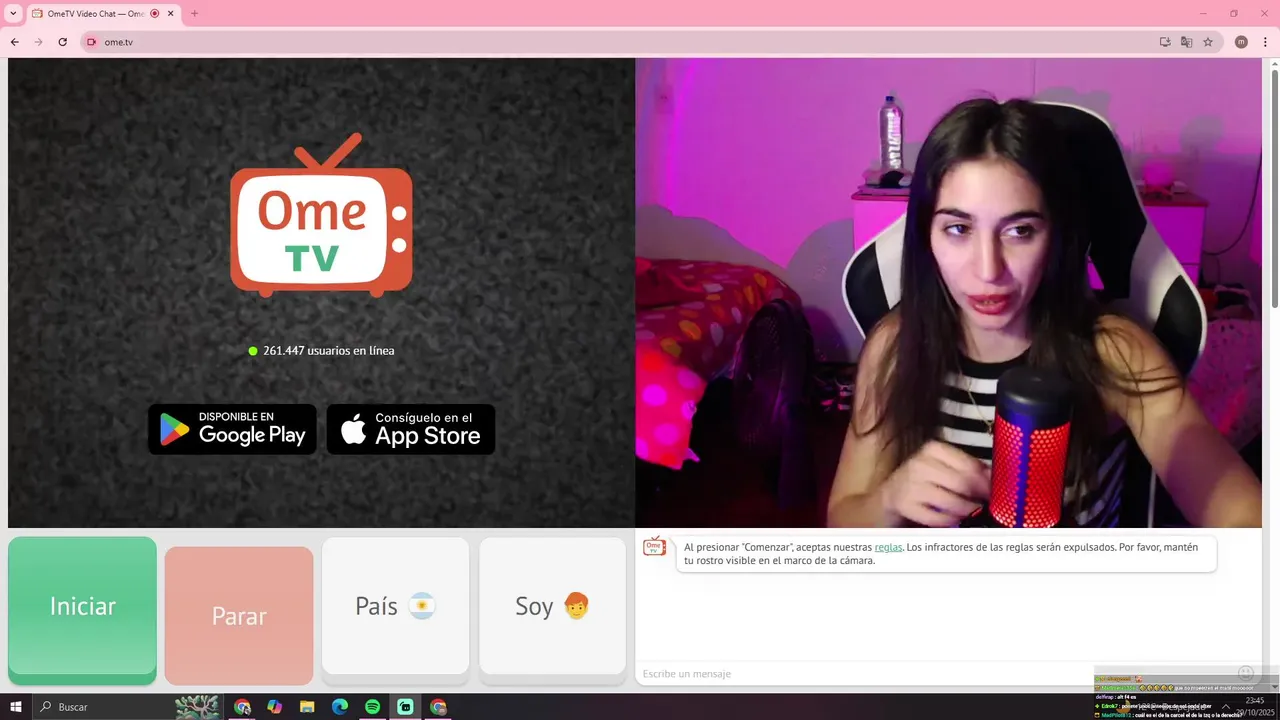Open Microsoft Edge from the taskbar
Screen dimensions: 1280x720
(x=340, y=707)
